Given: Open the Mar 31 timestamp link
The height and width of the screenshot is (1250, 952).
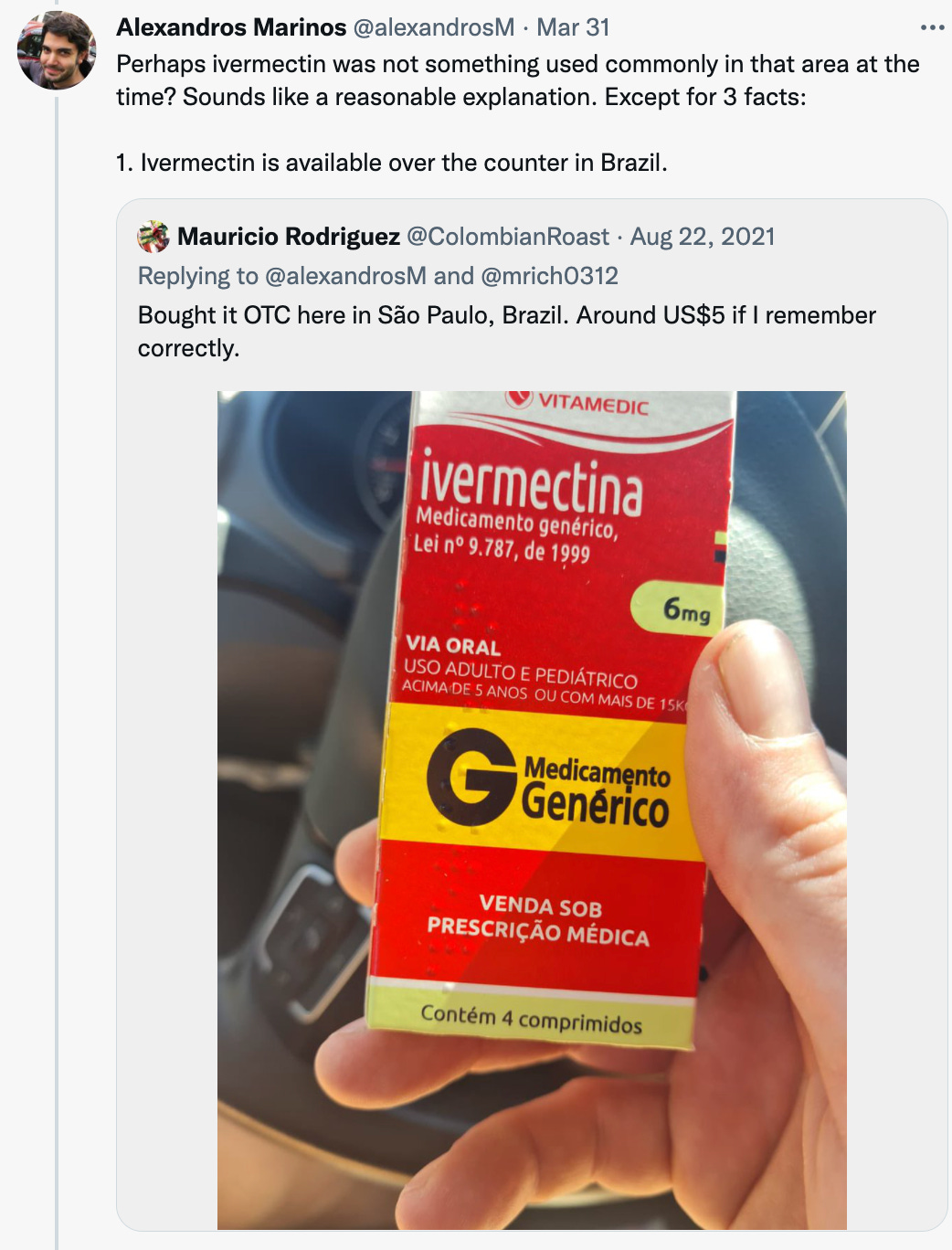Looking at the screenshot, I should point(573,27).
